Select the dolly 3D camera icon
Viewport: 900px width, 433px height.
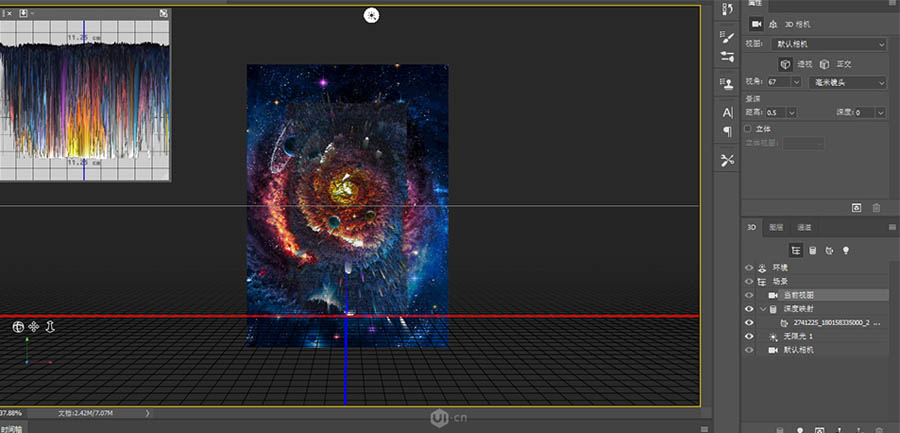49,327
